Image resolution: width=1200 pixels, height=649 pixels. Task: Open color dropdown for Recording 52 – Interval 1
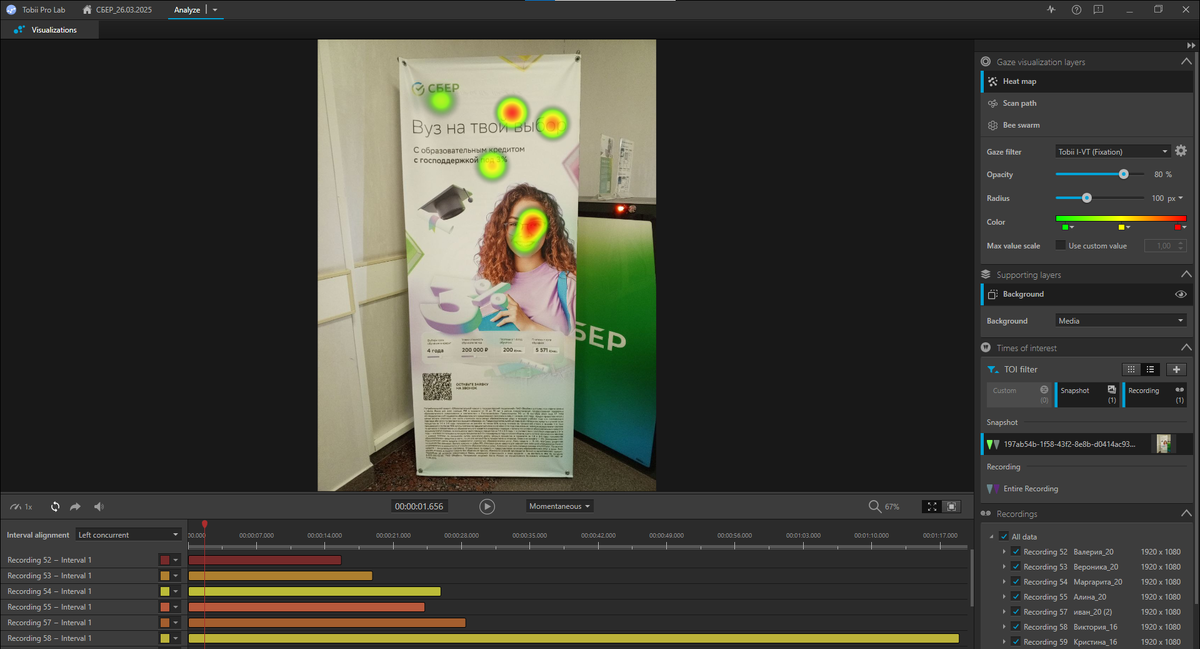click(x=175, y=560)
